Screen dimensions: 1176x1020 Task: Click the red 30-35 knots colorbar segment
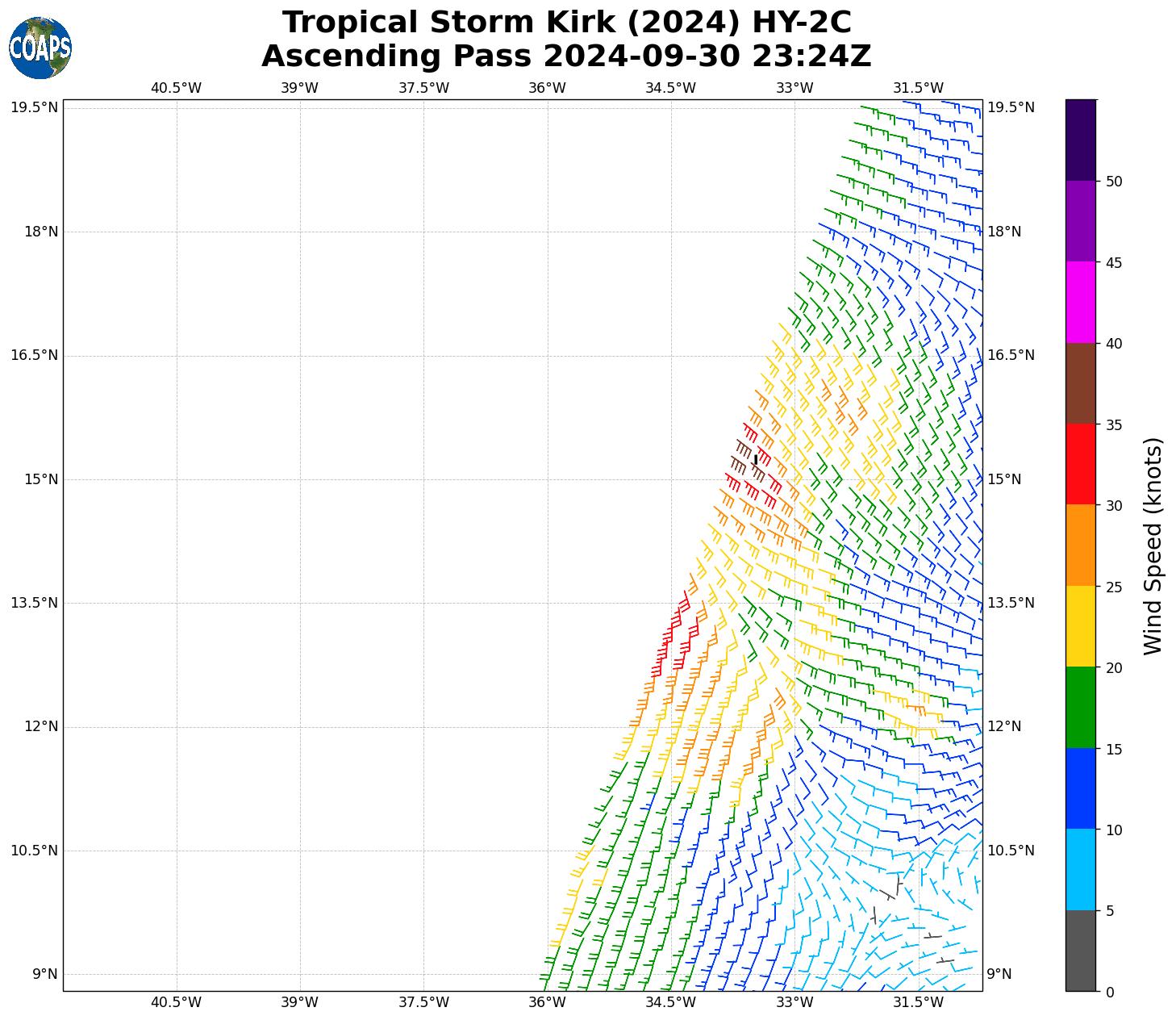(x=1080, y=464)
